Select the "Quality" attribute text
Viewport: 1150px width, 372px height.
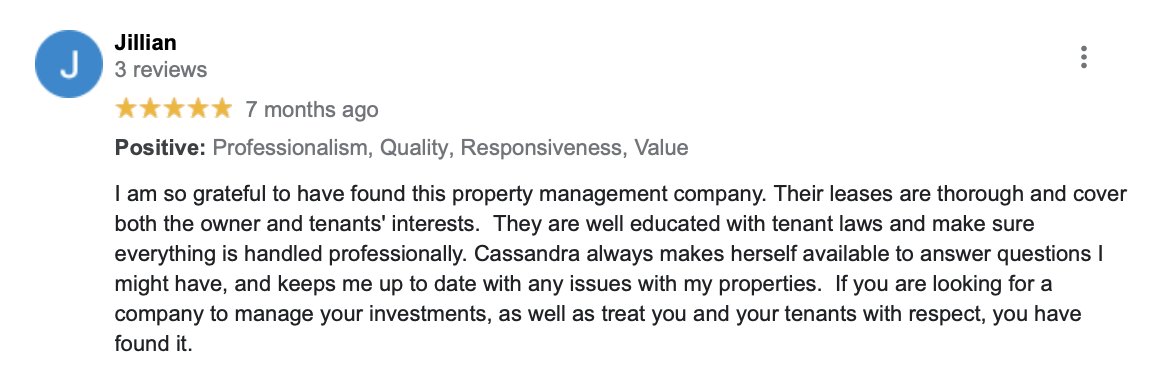[x=415, y=147]
